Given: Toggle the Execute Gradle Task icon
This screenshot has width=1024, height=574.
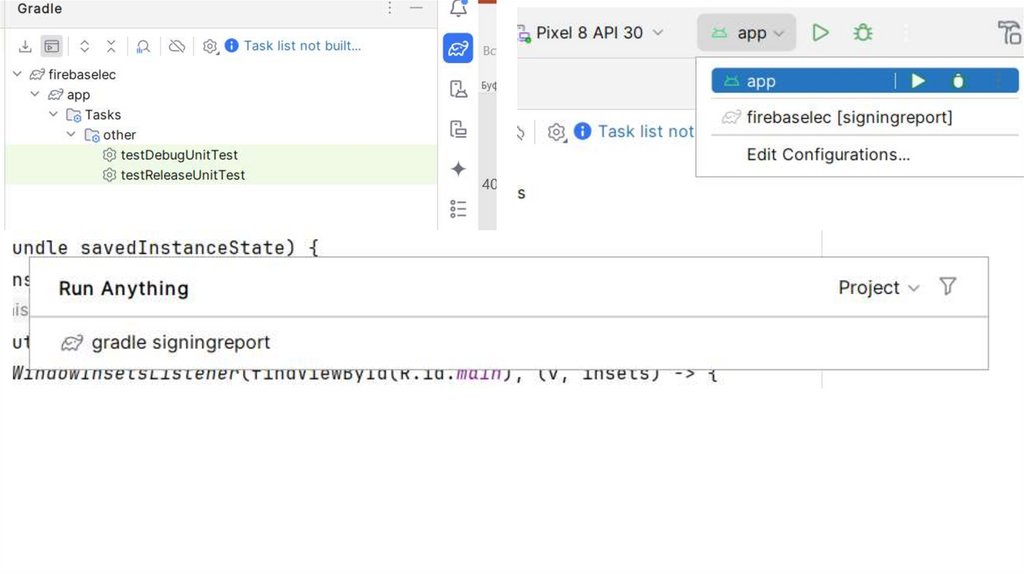Looking at the screenshot, I should pos(52,46).
